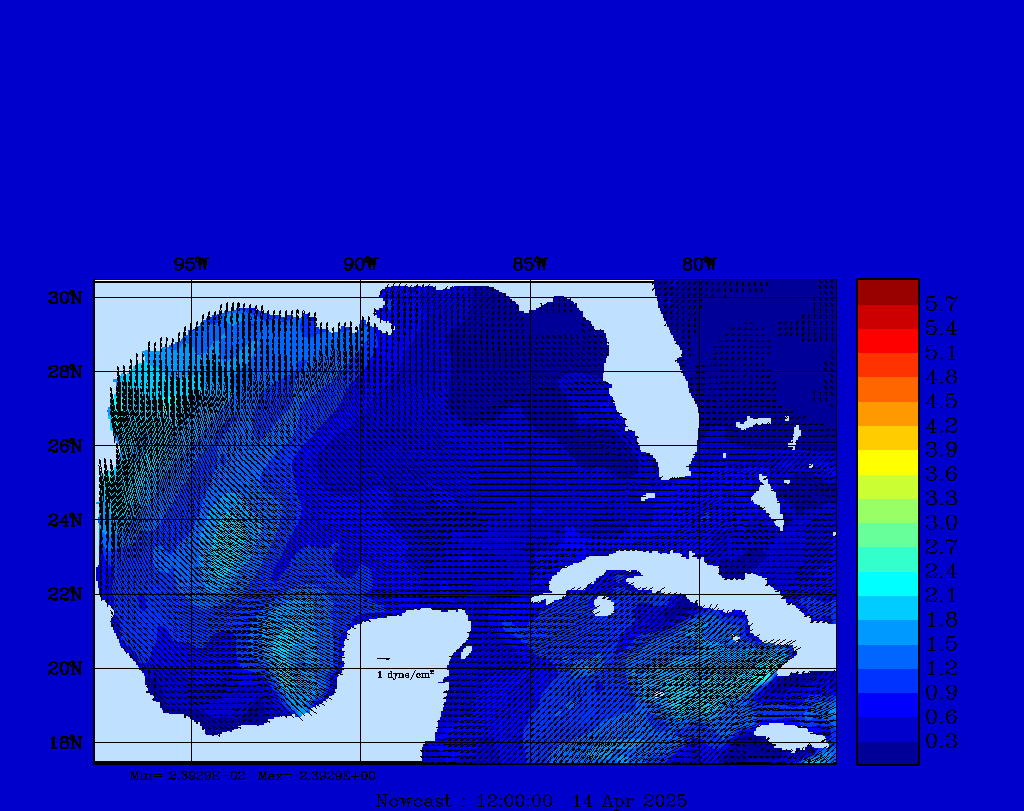Click the 14 Apr 2025 date text
This screenshot has height=811, width=1024.
(630, 801)
